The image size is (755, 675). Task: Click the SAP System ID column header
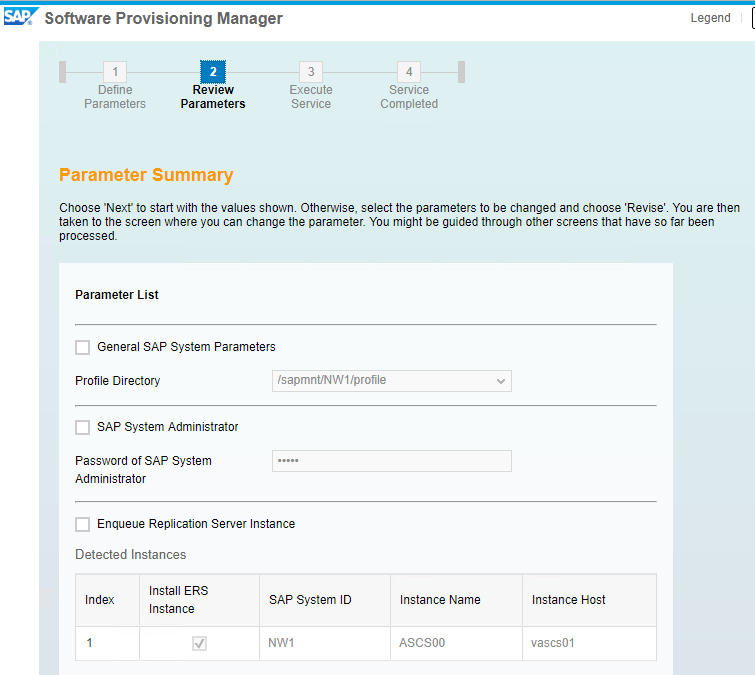pyautogui.click(x=325, y=600)
